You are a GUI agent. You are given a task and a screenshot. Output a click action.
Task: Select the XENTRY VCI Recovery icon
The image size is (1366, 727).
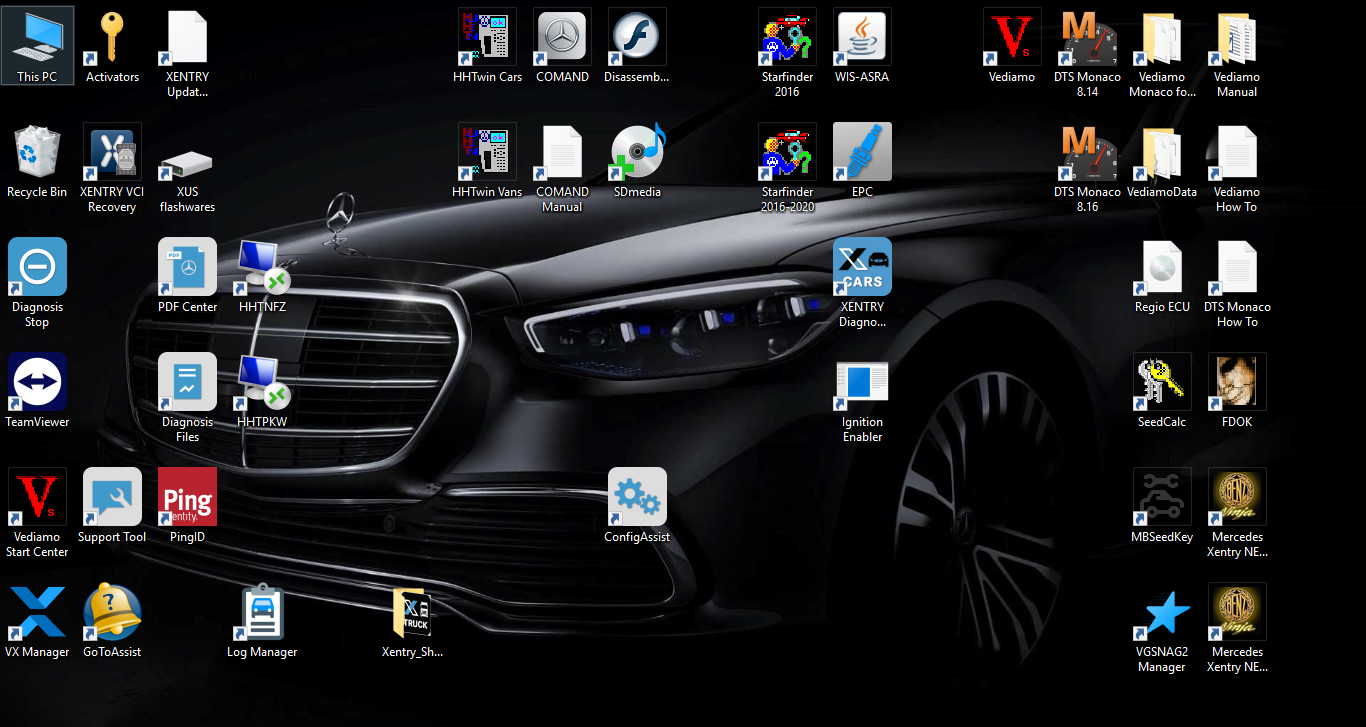coord(112,152)
